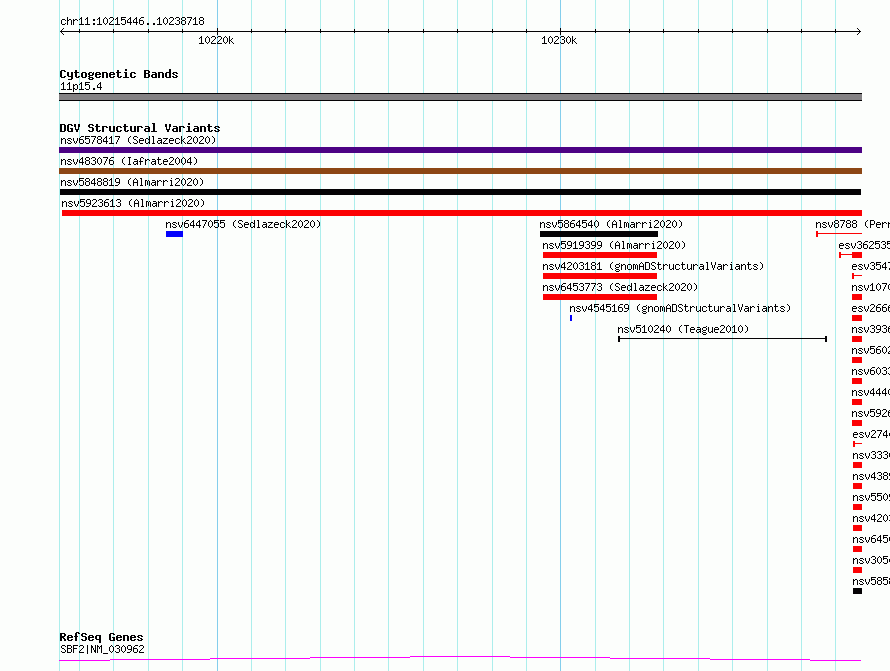Click the nsv6447055 (Sedlazeck2020) label
This screenshot has width=890, height=671.
click(x=243, y=224)
